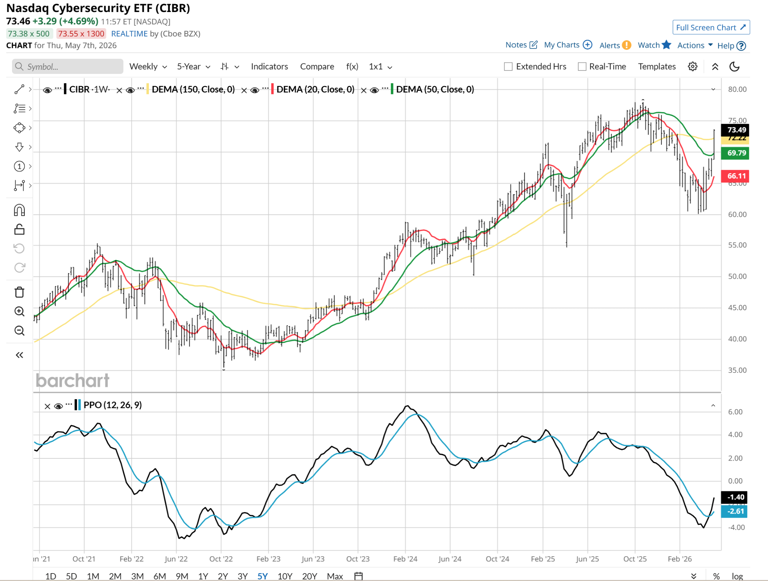The height and width of the screenshot is (581, 768).
Task: Add to Watch star icon
Action: tap(666, 45)
